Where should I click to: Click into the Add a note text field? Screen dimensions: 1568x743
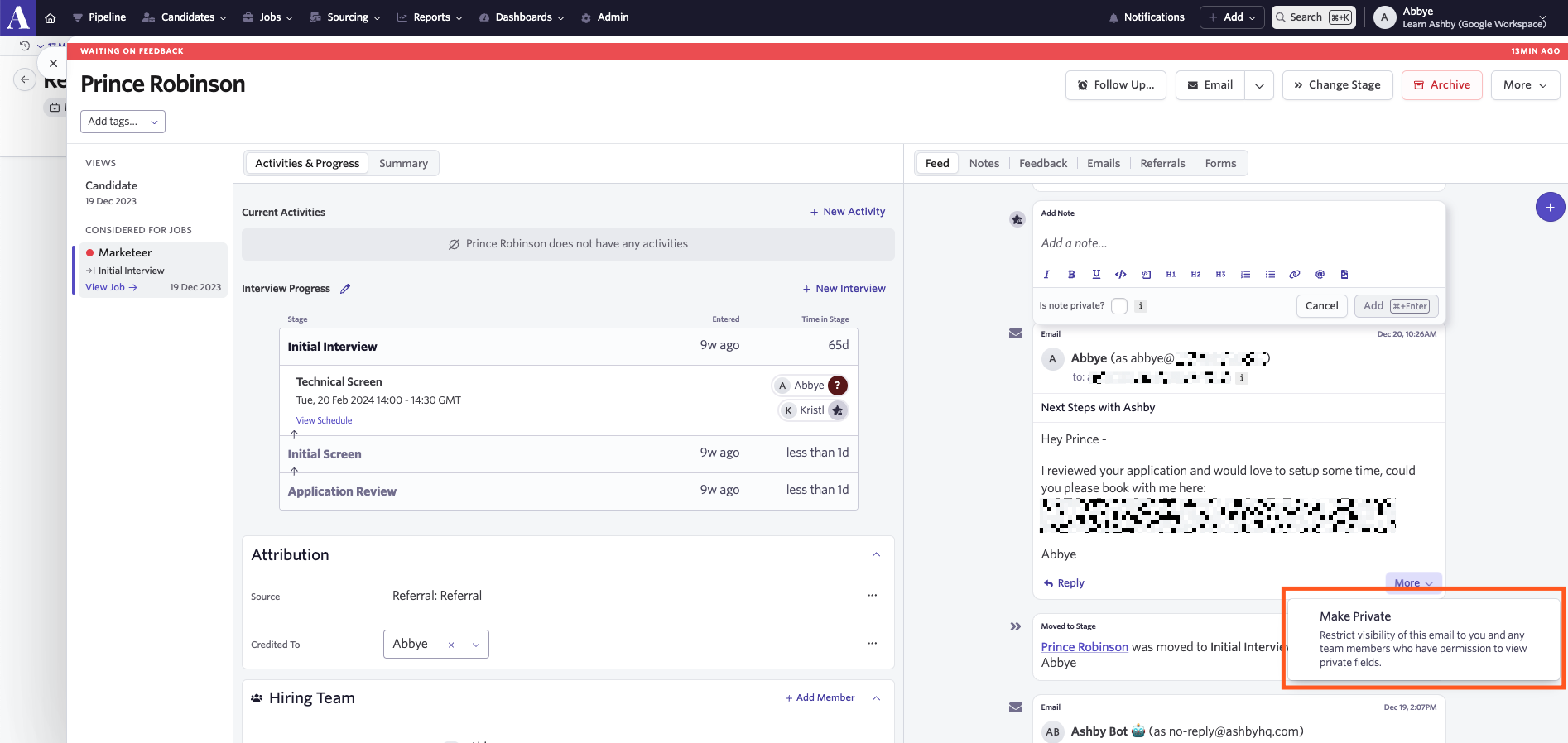1239,243
